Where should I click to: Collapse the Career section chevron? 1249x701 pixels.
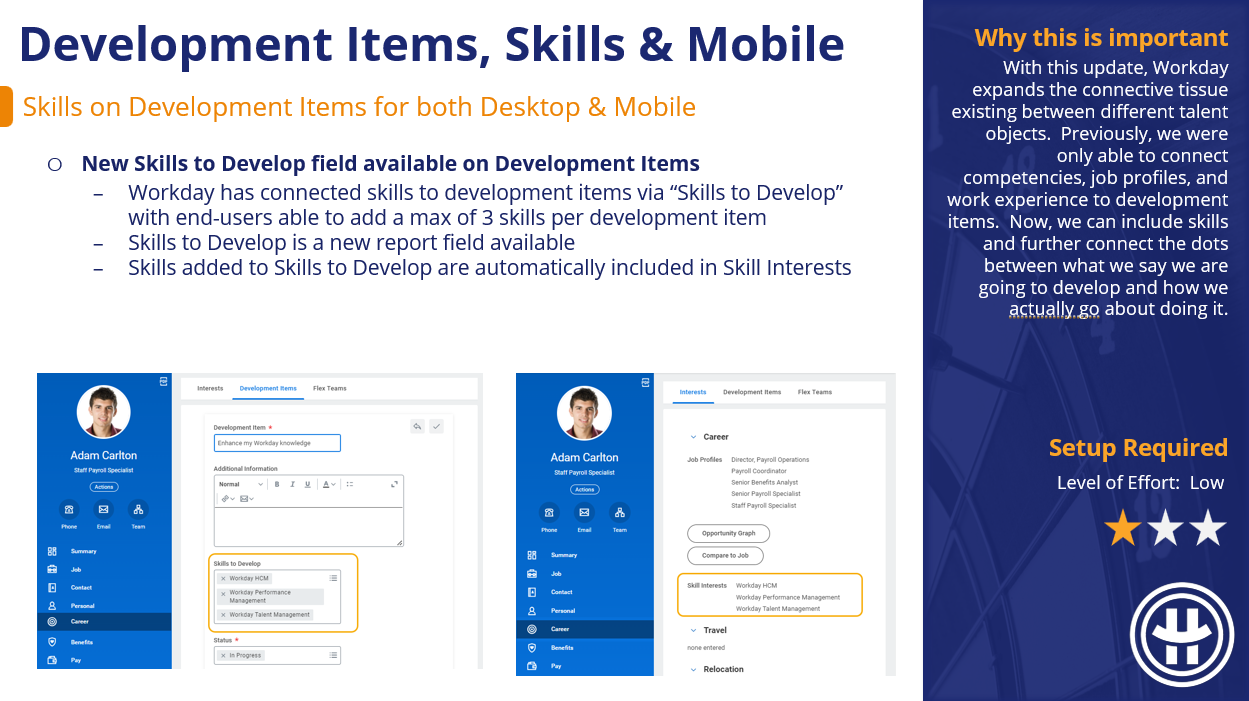pyautogui.click(x=691, y=437)
